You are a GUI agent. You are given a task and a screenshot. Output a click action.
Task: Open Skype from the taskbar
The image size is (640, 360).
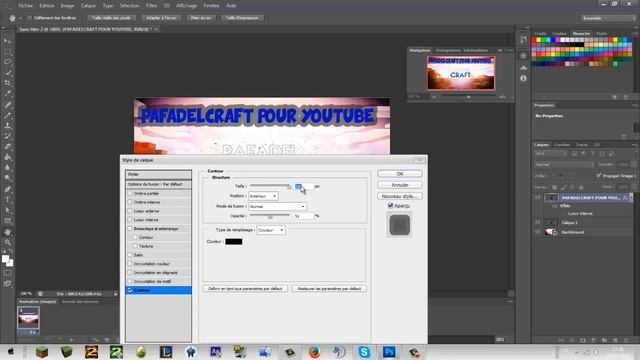[364, 351]
